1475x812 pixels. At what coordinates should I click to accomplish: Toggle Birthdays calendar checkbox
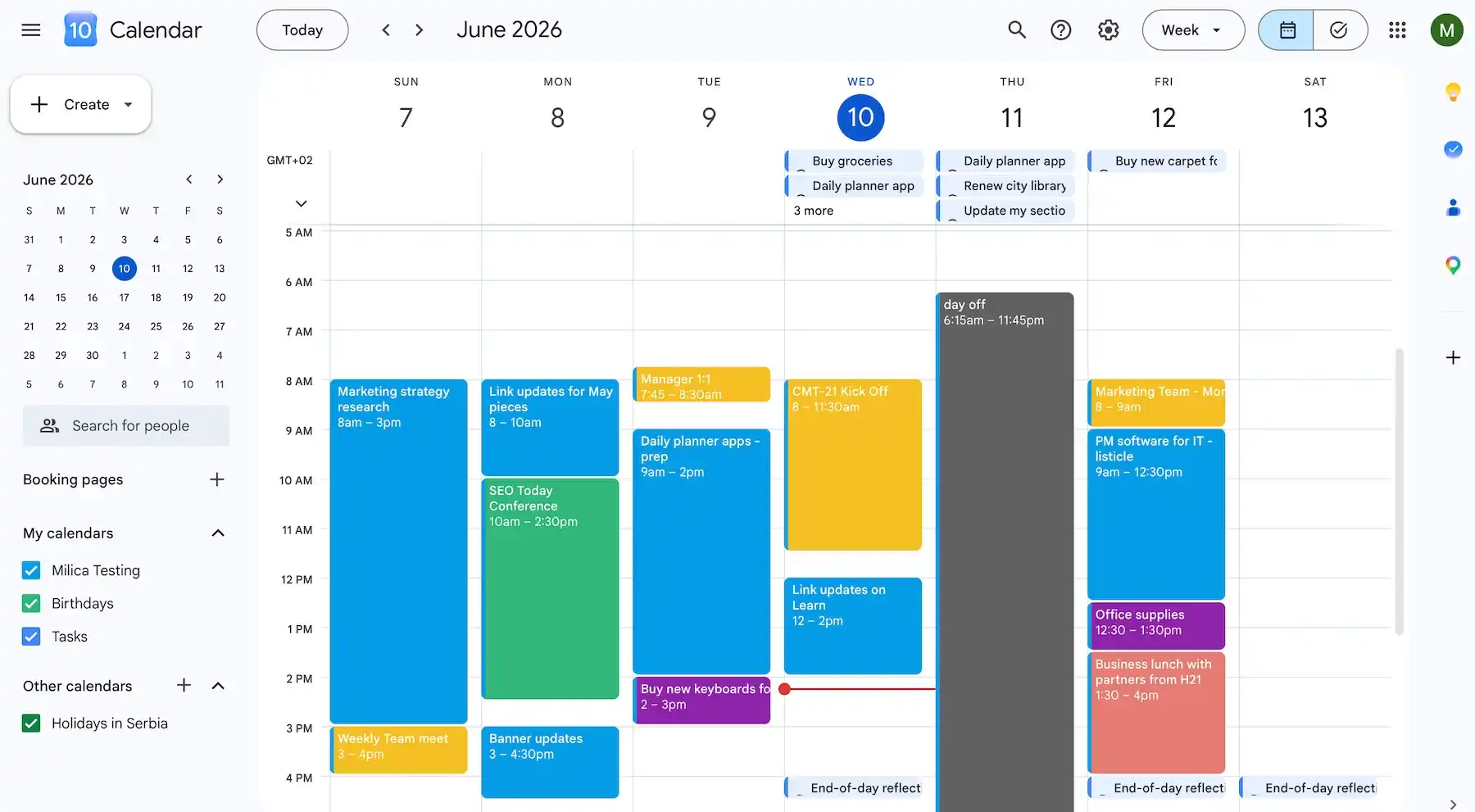[x=31, y=603]
